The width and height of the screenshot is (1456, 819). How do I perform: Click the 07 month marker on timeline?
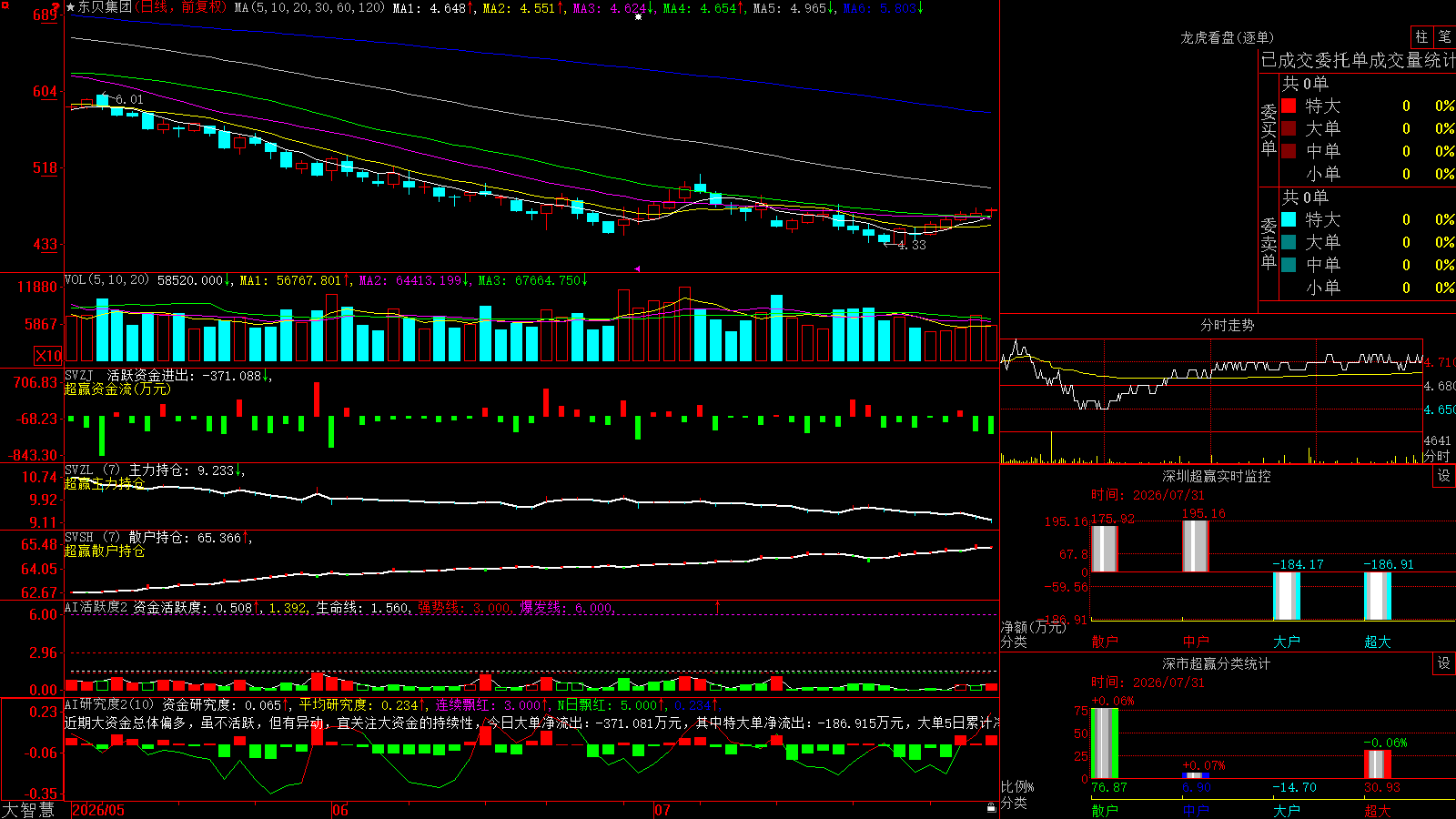tap(662, 810)
